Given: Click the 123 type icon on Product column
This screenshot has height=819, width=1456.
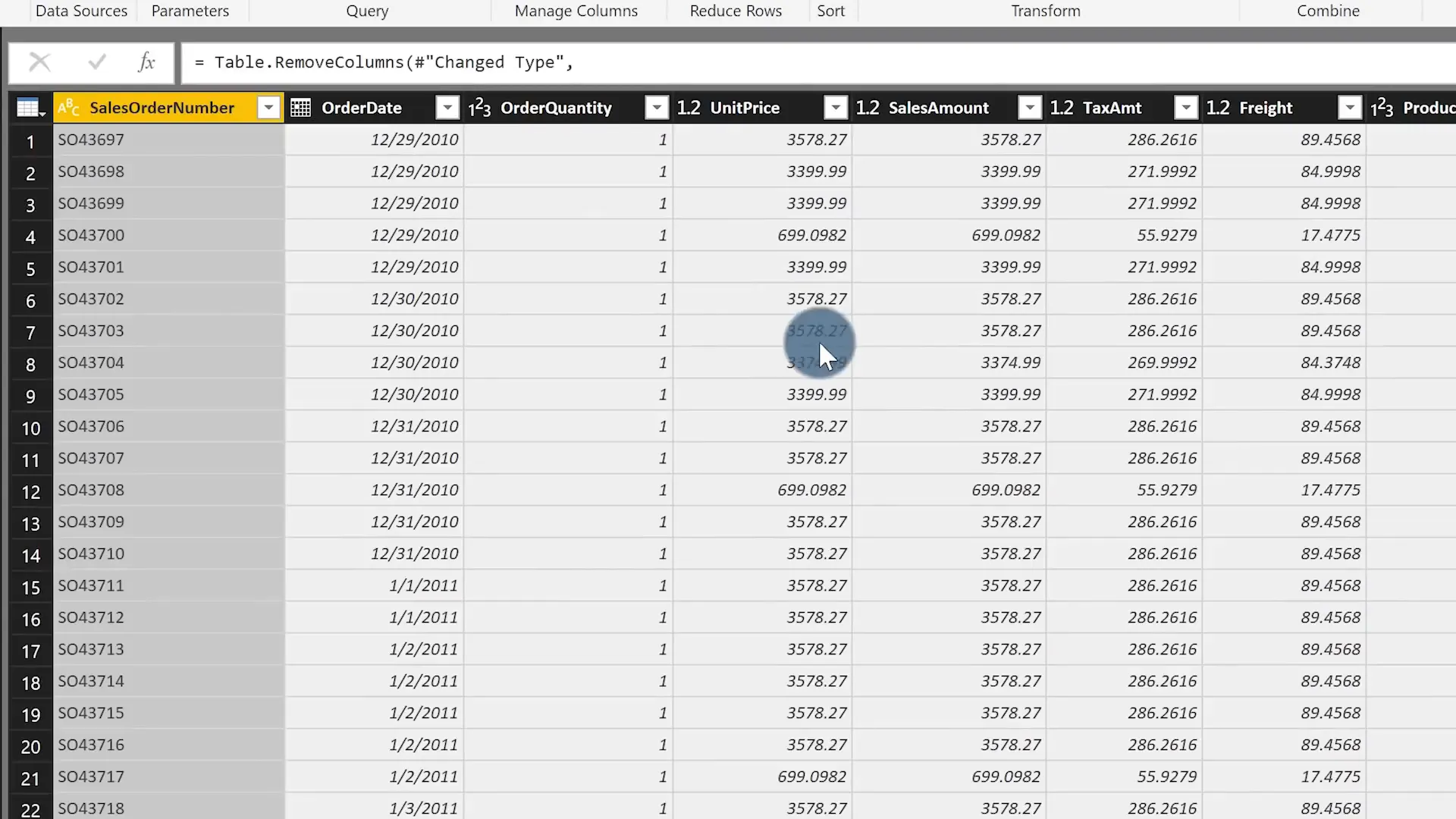Looking at the screenshot, I should tap(1382, 107).
